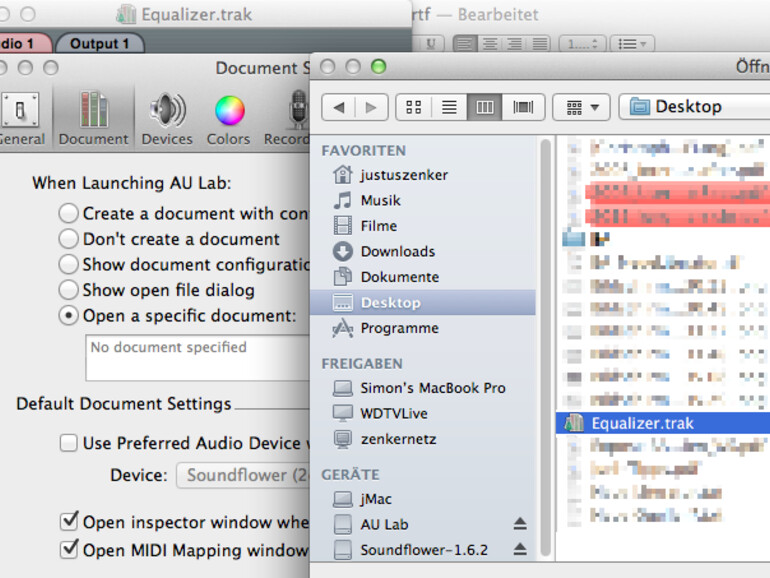The width and height of the screenshot is (770, 578).
Task: Enable Use Preferred Audio Device checkbox
Action: 68,443
